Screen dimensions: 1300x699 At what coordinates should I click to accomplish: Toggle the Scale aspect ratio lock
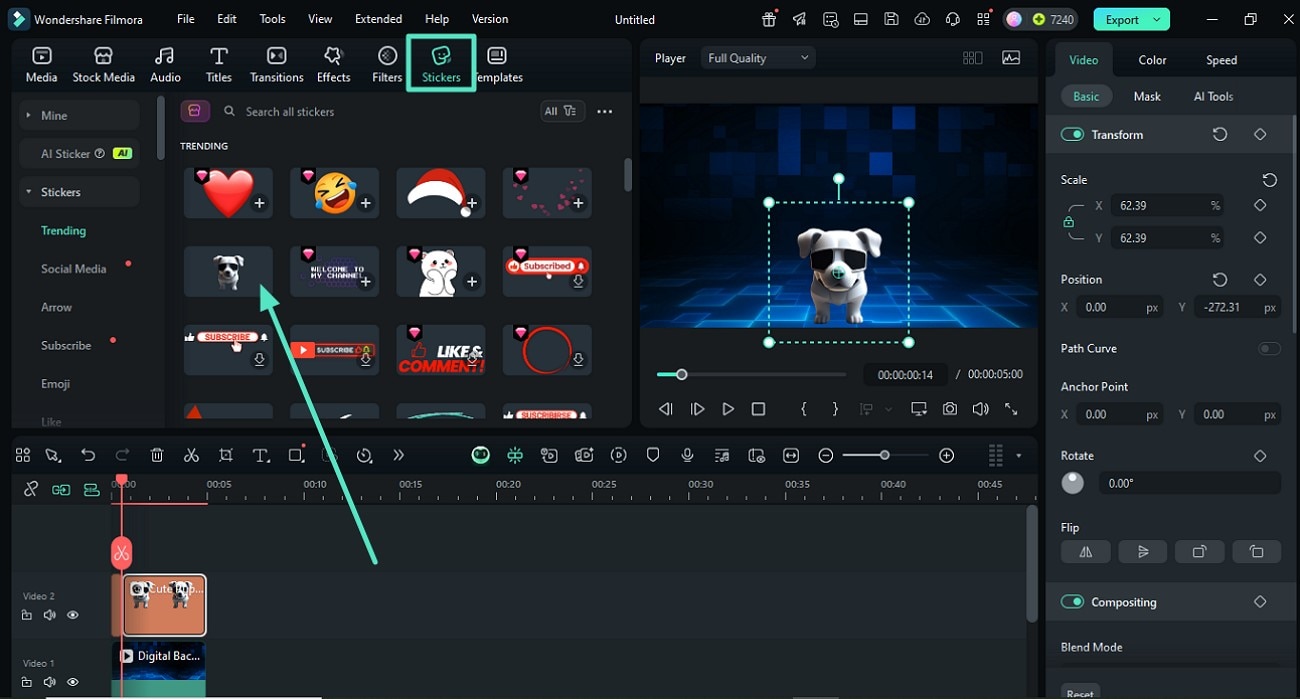point(1069,222)
